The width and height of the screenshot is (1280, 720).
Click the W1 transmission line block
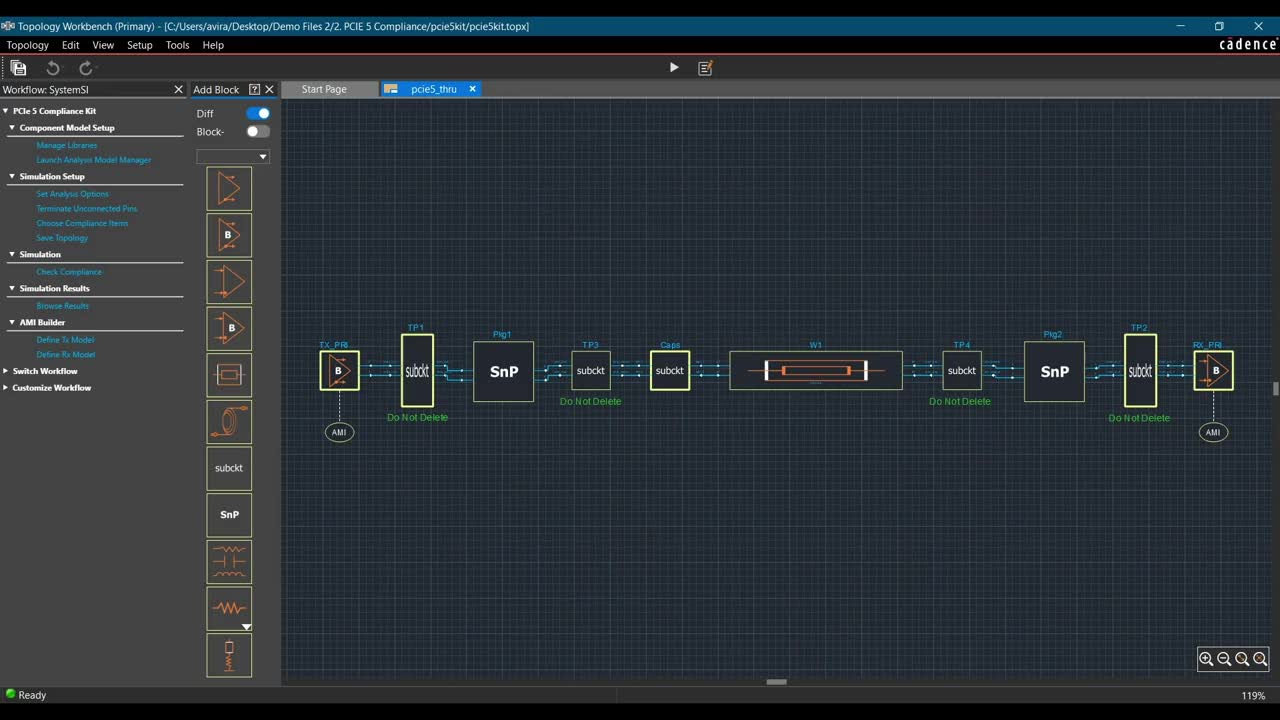pyautogui.click(x=816, y=370)
